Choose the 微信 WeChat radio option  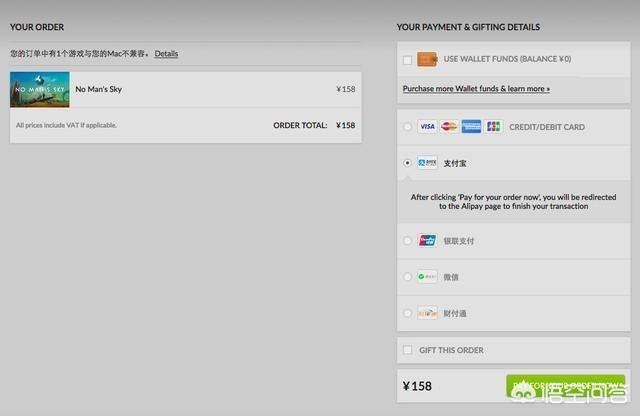coord(407,277)
